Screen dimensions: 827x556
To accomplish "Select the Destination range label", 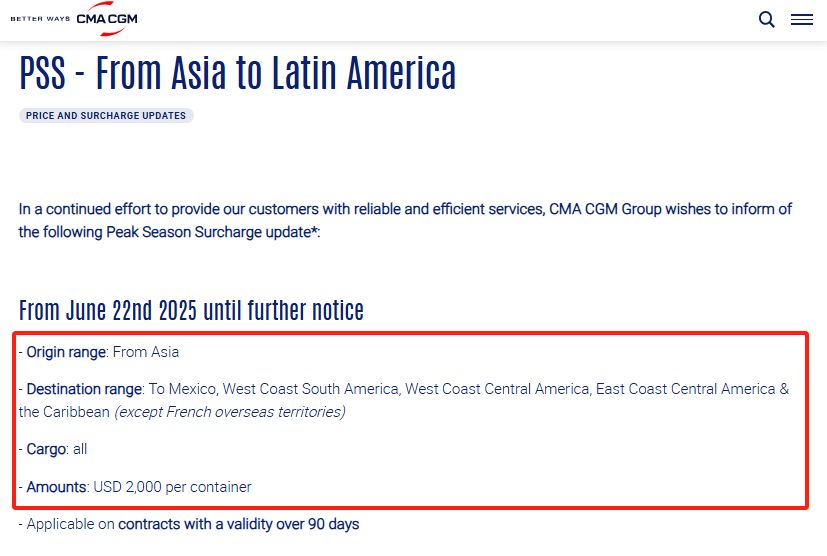I will coord(84,389).
